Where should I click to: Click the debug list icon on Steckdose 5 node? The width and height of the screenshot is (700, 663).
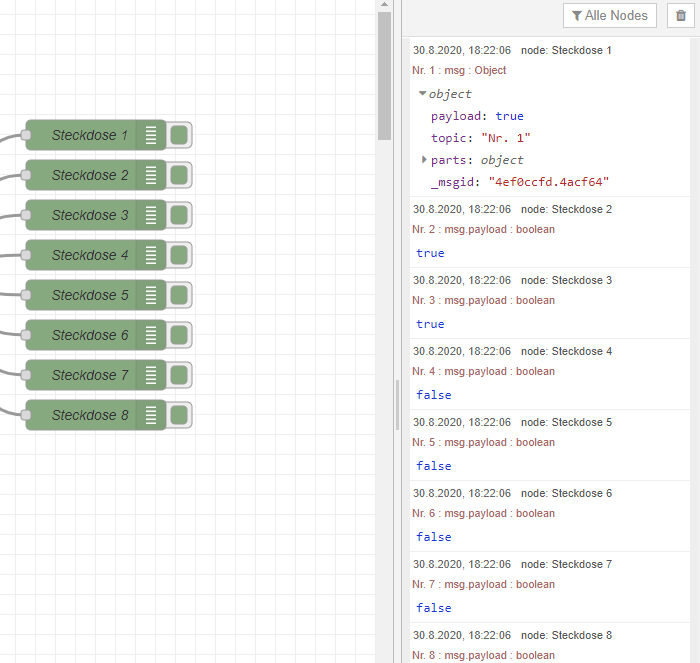point(151,295)
